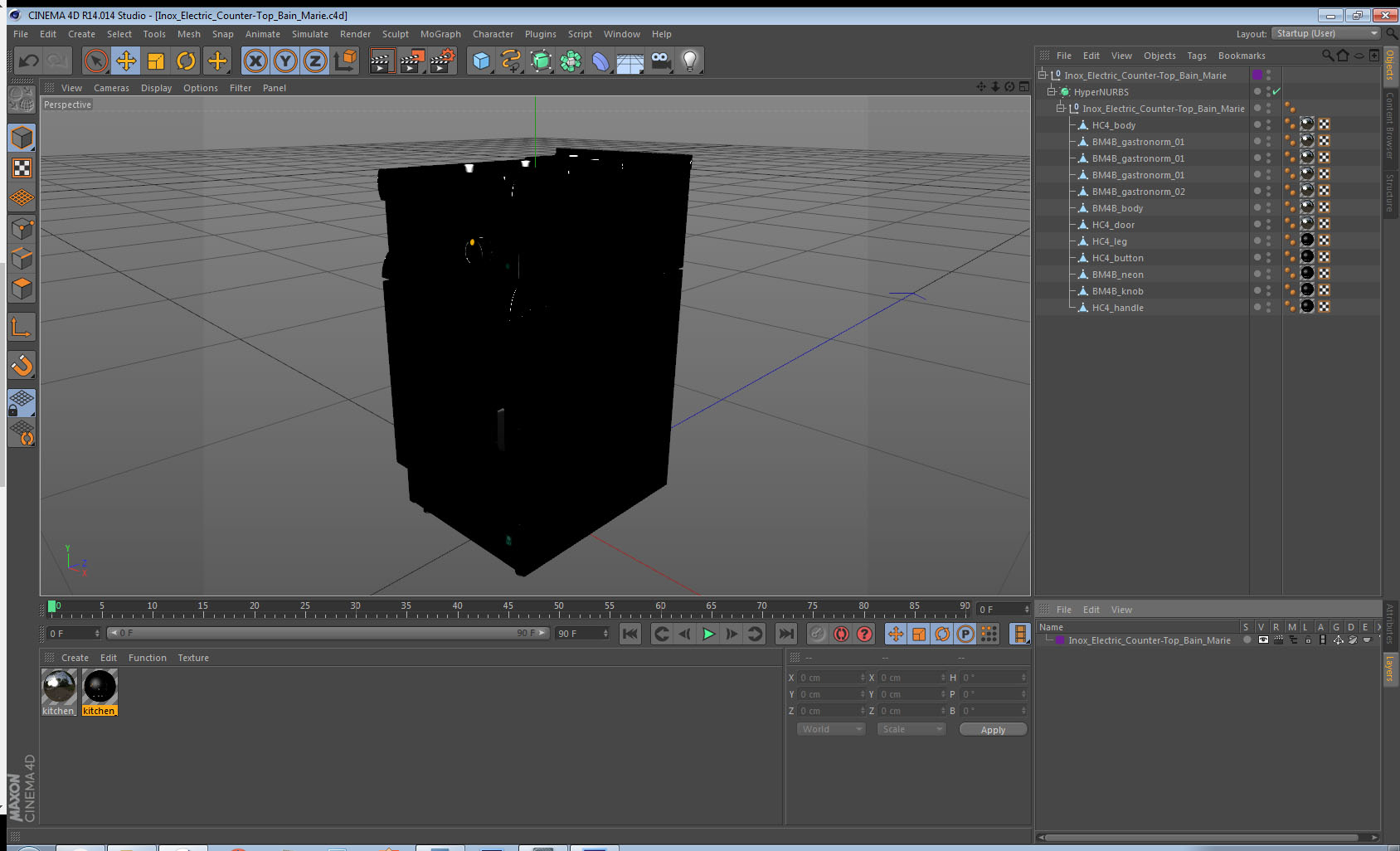This screenshot has height=851, width=1400.
Task: Click the timeline frame slider at 0
Action: point(52,606)
